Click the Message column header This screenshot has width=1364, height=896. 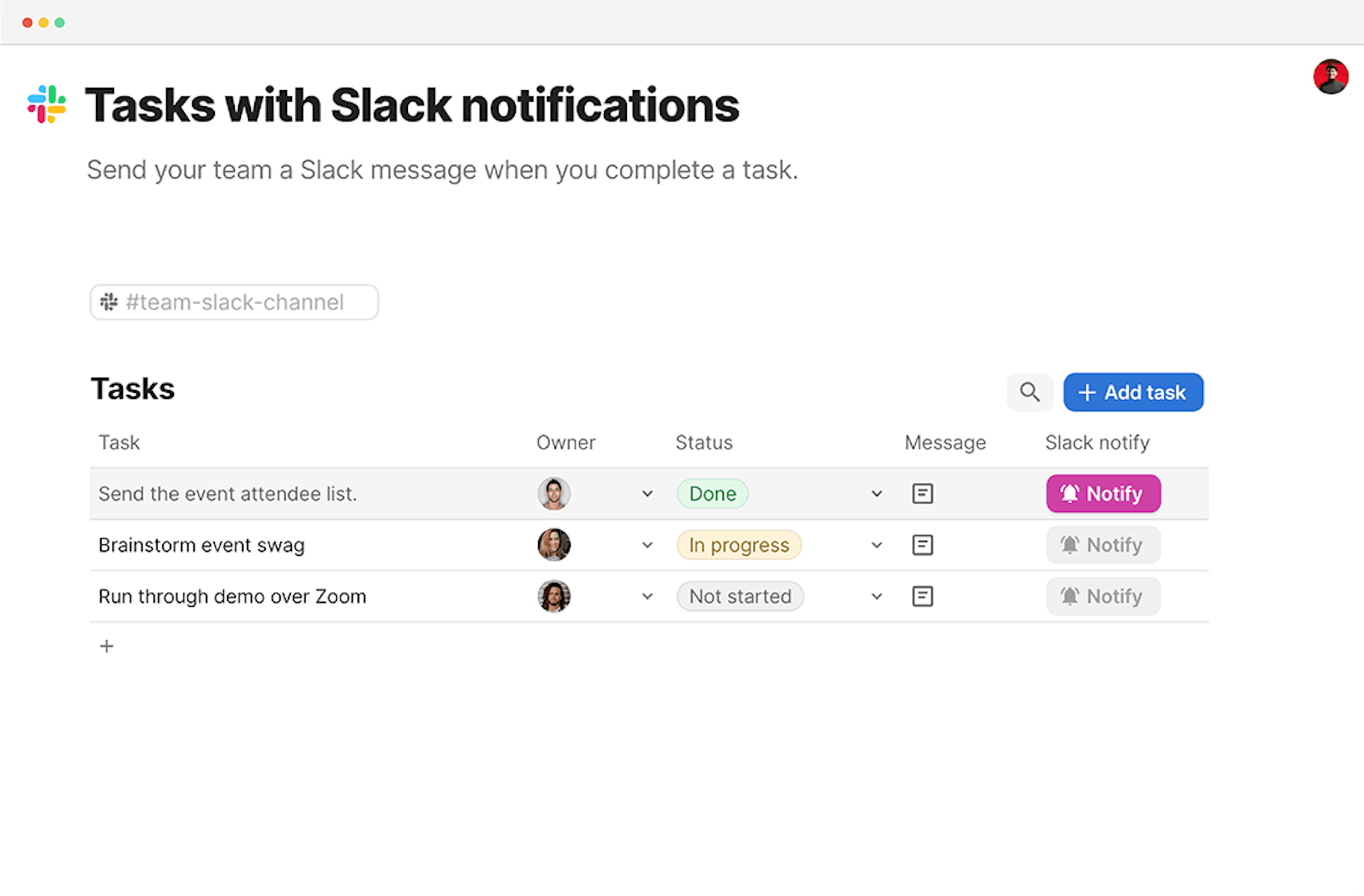click(945, 443)
